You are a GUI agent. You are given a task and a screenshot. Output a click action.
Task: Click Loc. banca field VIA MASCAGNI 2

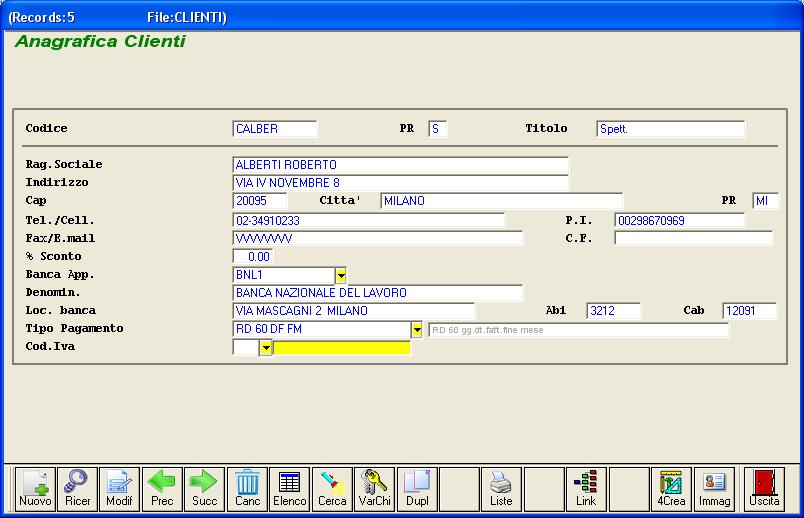[354, 311]
